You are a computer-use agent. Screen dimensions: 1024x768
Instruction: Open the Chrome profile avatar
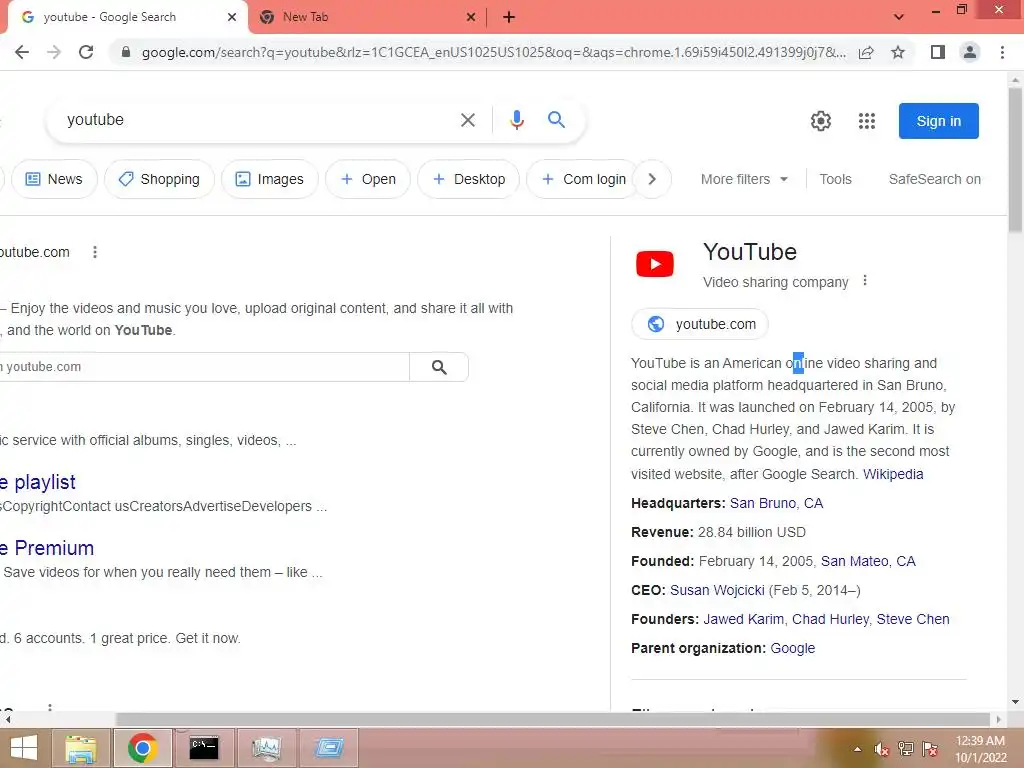coord(970,52)
